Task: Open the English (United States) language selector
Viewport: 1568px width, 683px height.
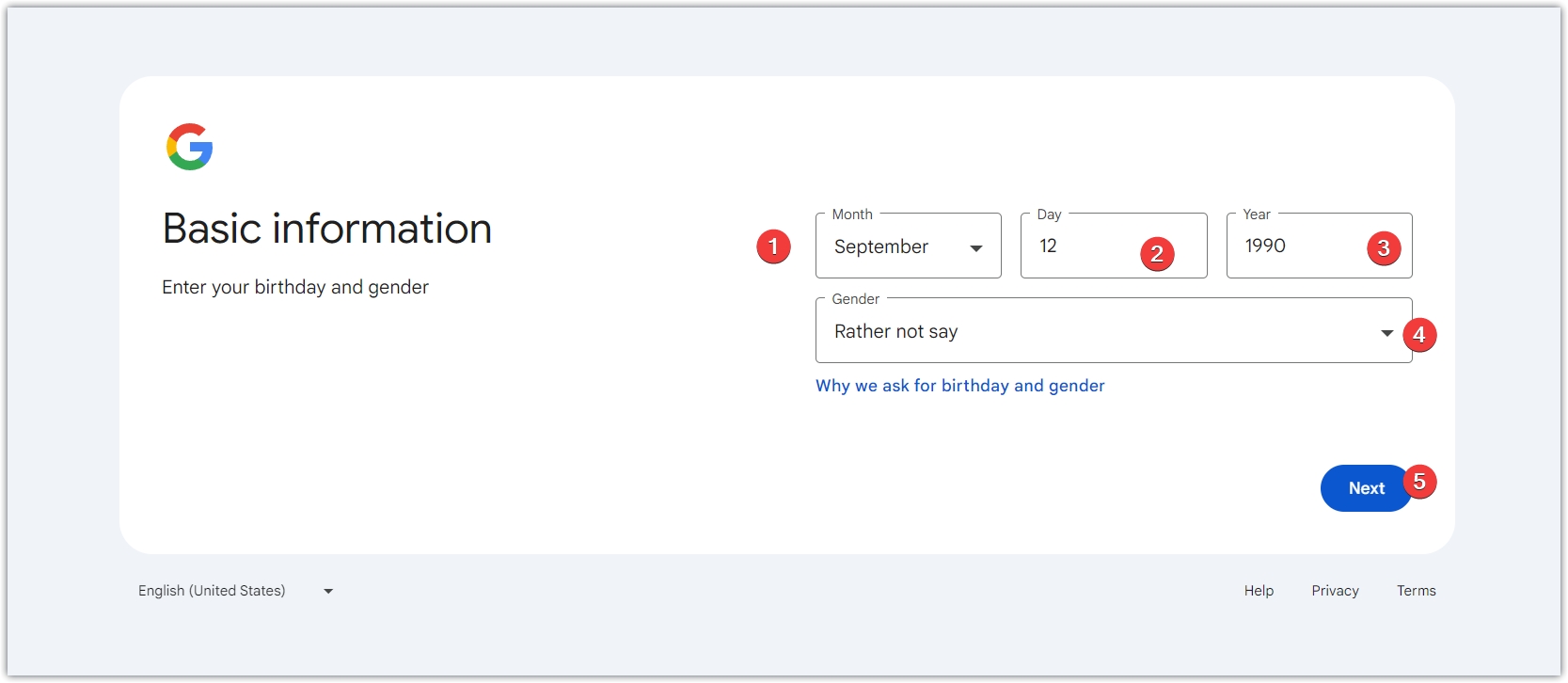Action: 213,591
